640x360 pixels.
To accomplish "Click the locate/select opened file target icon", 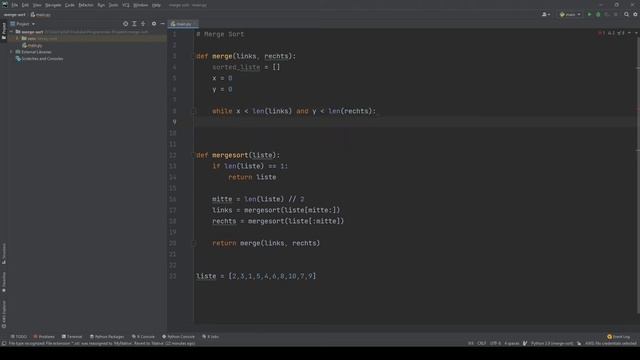I will pos(125,24).
